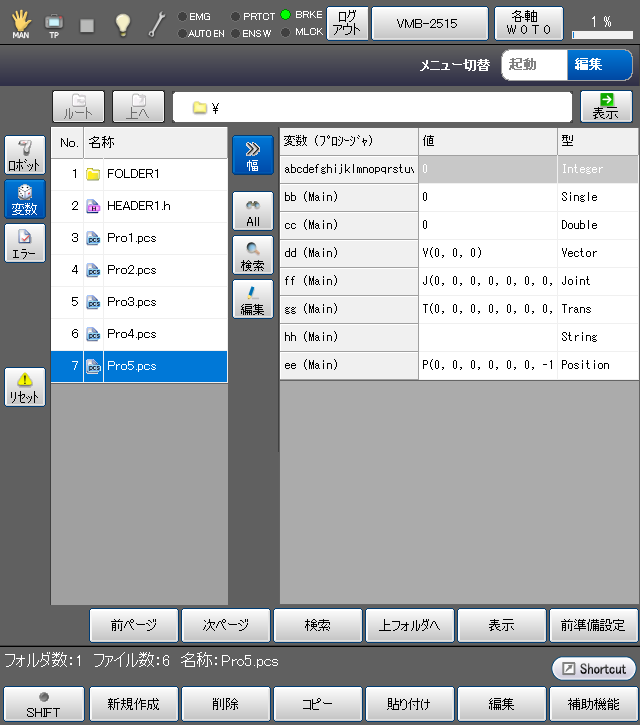Click the TP teach pendant icon
640x725 pixels.
coord(54,24)
